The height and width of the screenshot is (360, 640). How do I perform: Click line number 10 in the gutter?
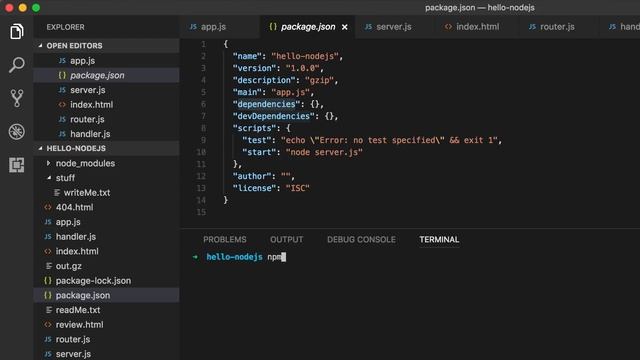[201, 152]
